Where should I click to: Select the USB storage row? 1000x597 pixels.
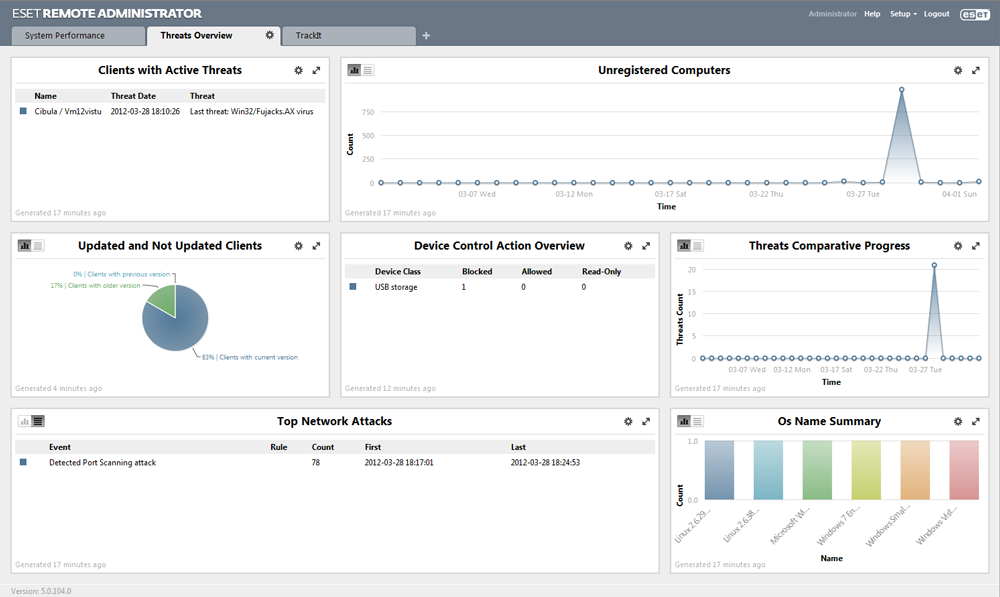coord(500,287)
